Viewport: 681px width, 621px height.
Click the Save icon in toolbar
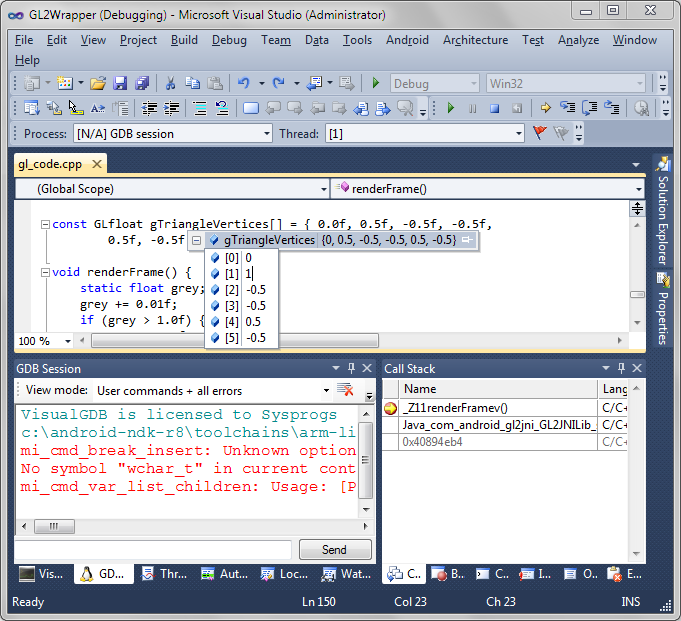(120, 84)
